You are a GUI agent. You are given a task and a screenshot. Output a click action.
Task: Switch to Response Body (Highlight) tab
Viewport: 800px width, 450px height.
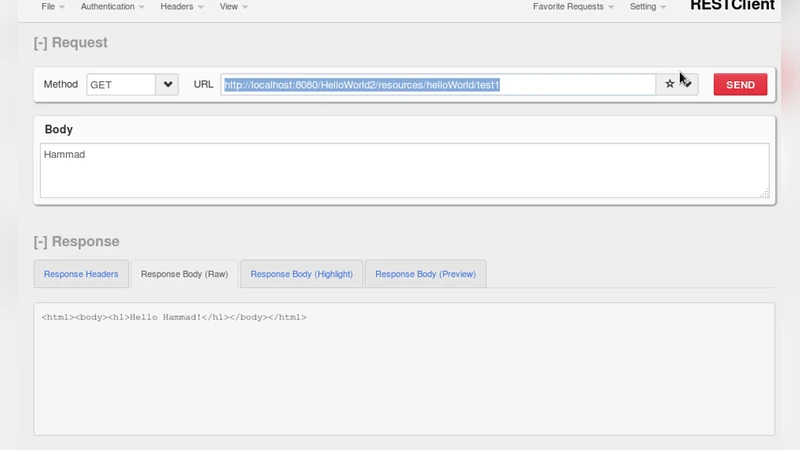301,274
